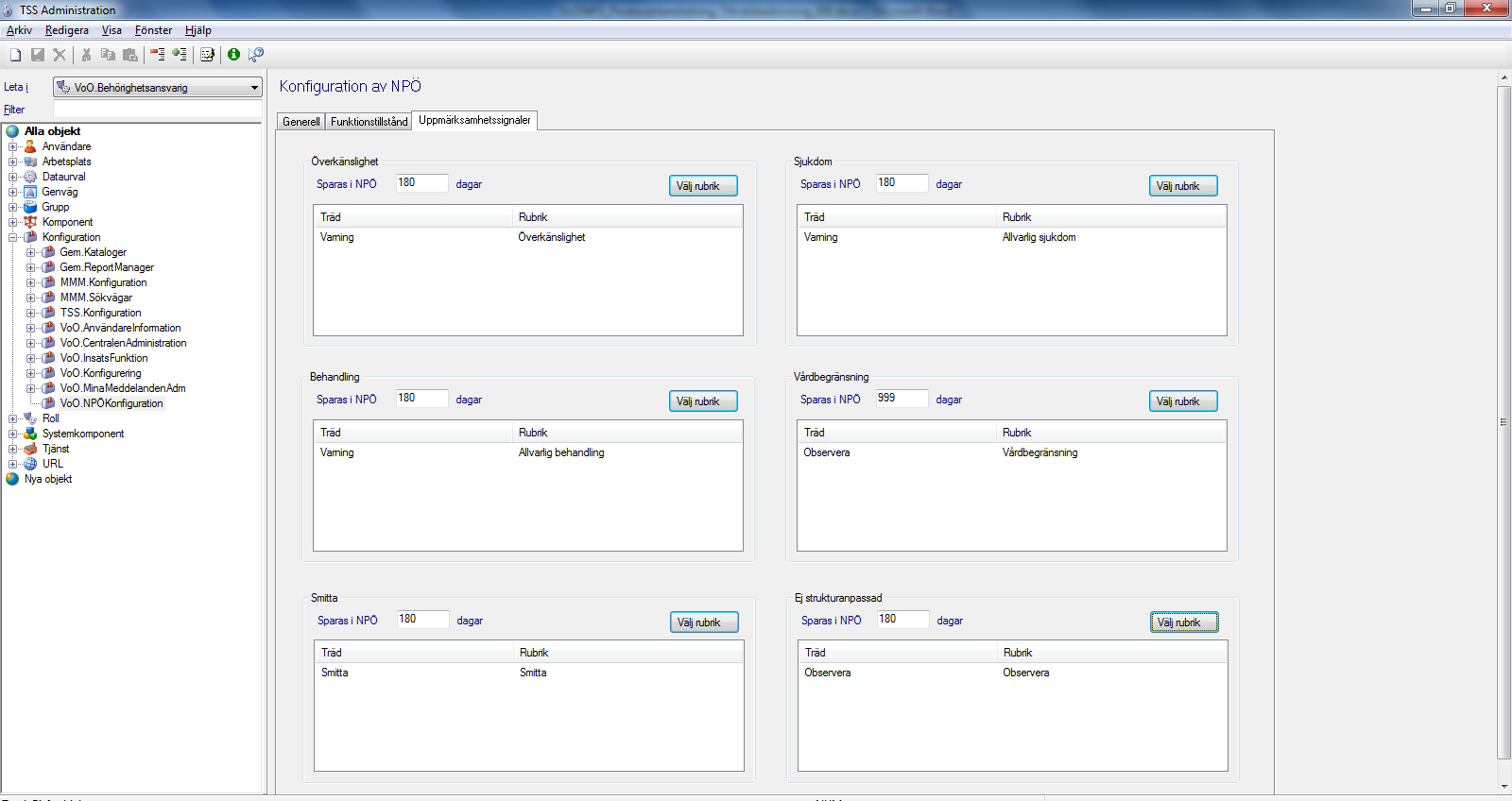Expand the MMM.Konfiguration node
1512x801 pixels.
click(30, 282)
